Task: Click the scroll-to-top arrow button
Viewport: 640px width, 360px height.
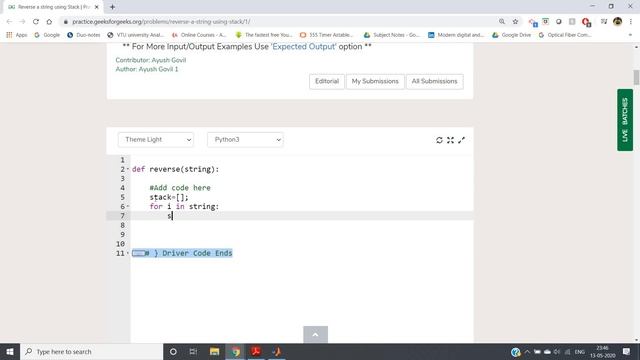Action: 315,335
